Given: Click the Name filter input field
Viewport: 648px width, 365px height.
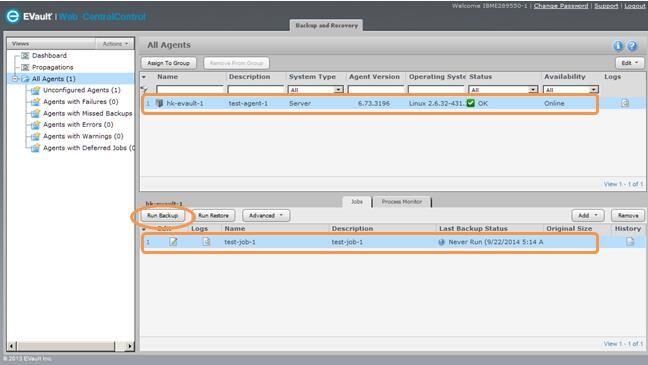Looking at the screenshot, I should click(x=190, y=90).
